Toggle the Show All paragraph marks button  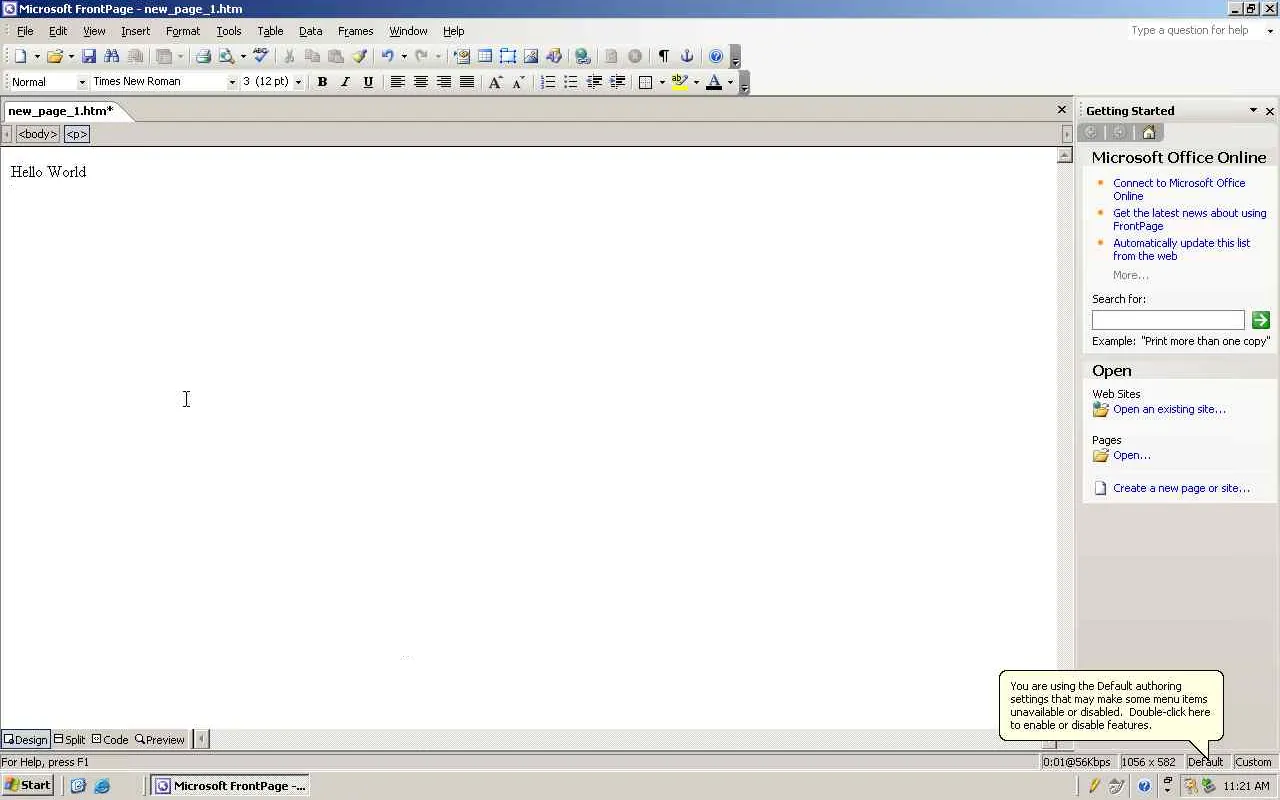664,56
